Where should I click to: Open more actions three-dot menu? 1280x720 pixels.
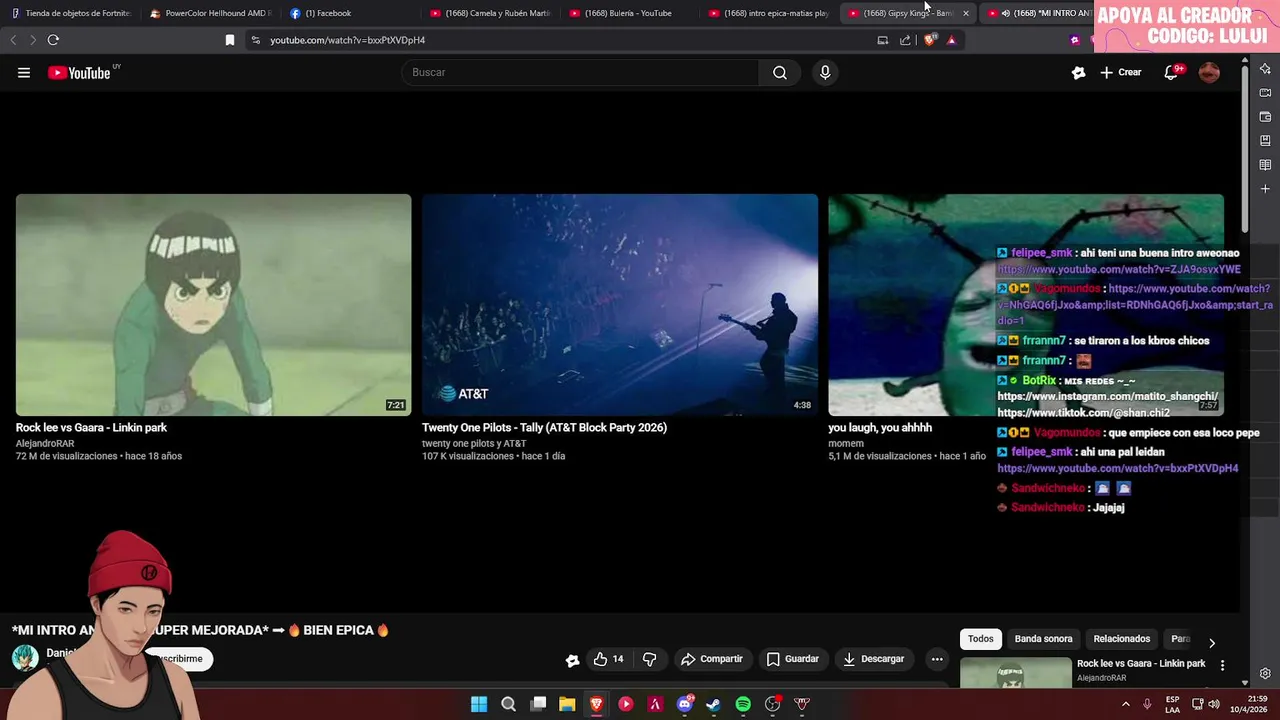(x=937, y=659)
